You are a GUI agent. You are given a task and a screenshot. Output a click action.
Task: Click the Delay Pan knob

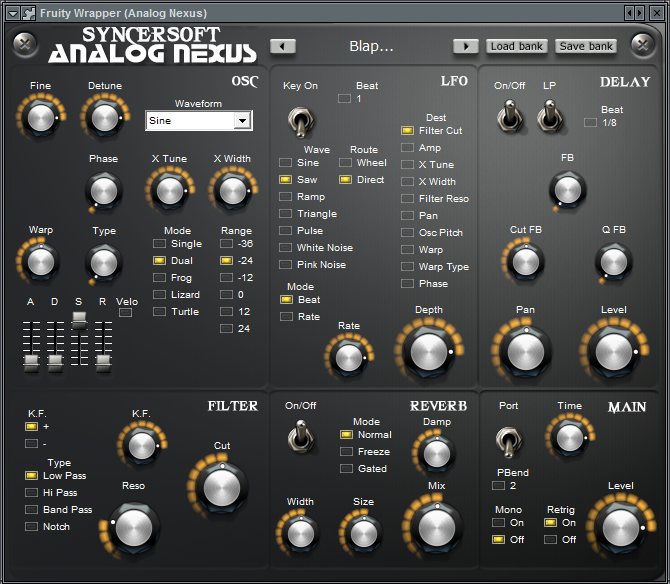click(x=526, y=352)
